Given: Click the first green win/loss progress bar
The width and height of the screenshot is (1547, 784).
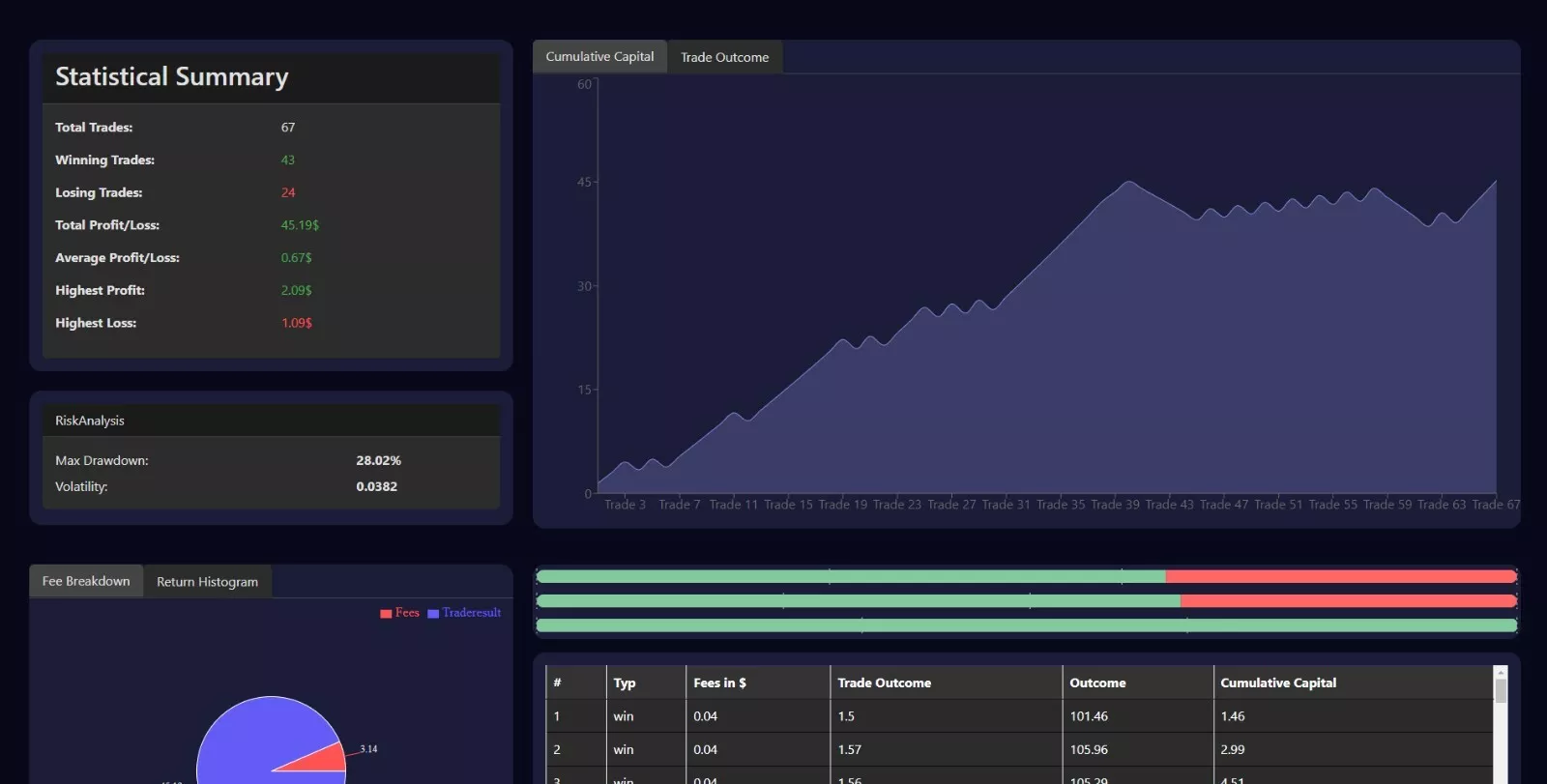Looking at the screenshot, I should click(851, 576).
